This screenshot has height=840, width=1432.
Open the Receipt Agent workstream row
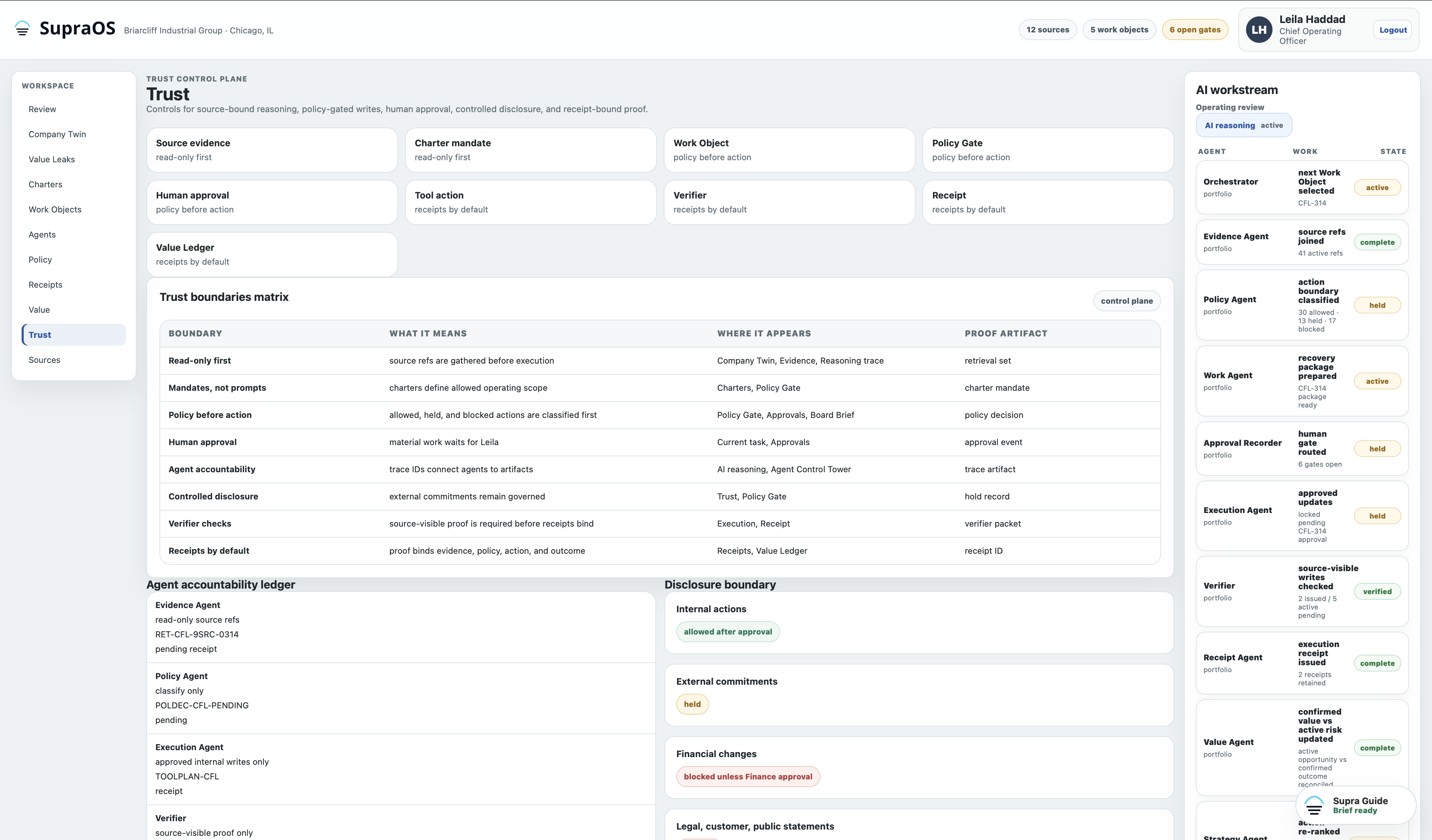tap(1302, 663)
